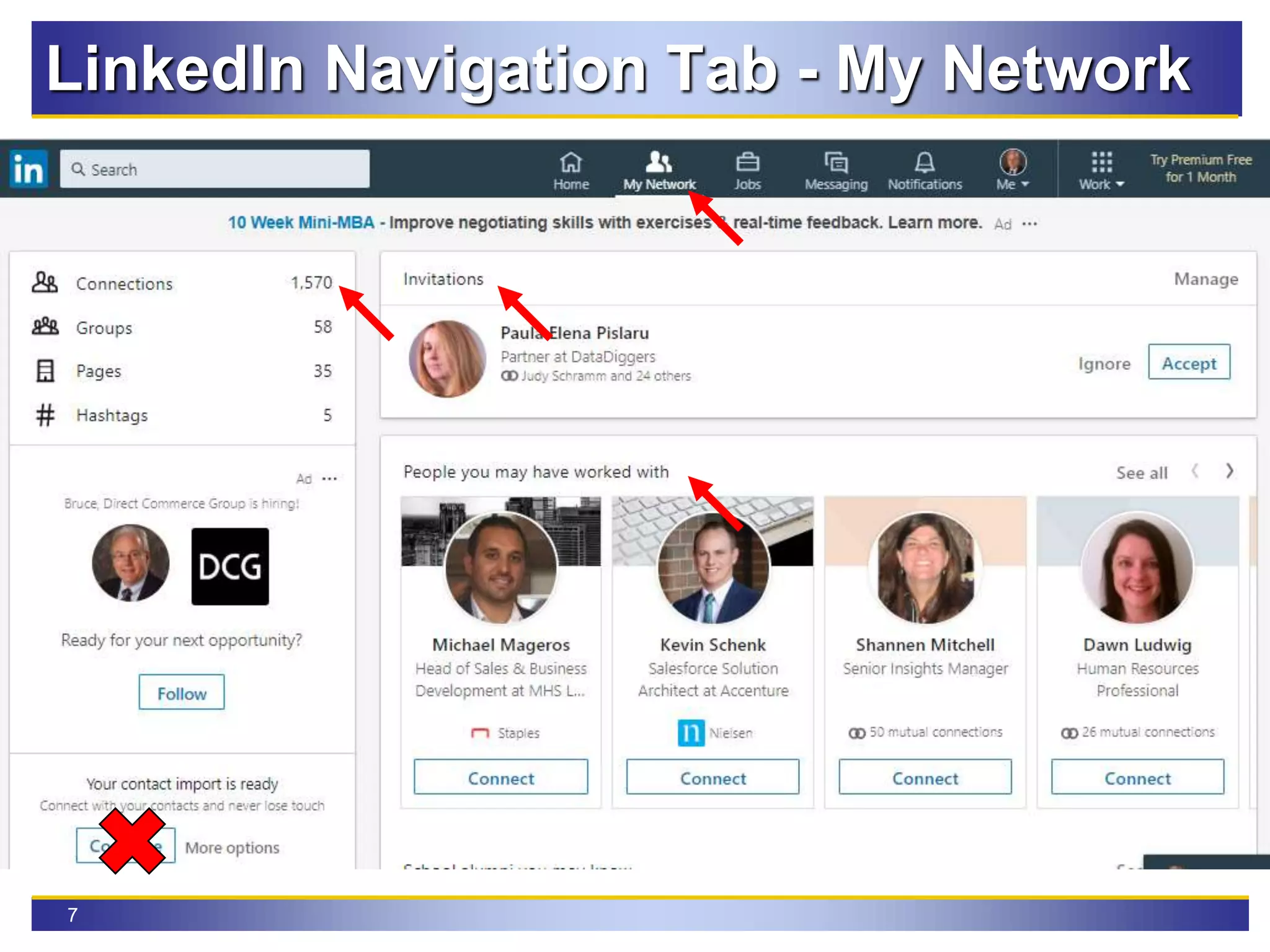Click the DCG company logo
The height and width of the screenshot is (952, 1270).
230,566
